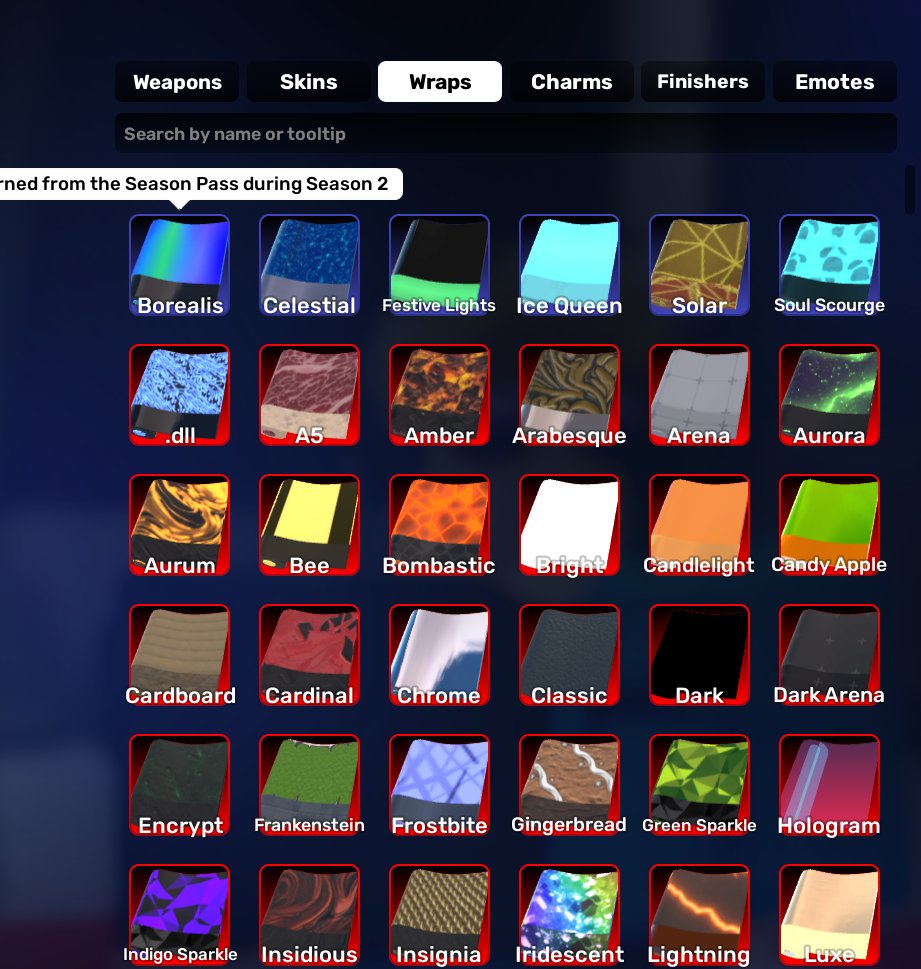Open the Finishers tab
This screenshot has height=969, width=921.
pos(703,82)
